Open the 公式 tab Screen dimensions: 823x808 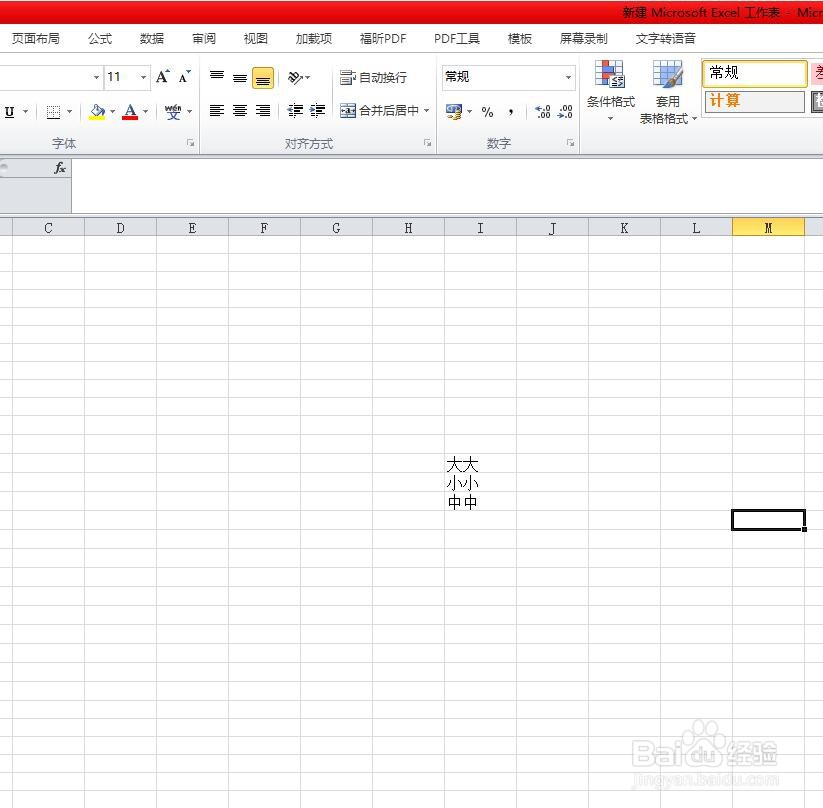[100, 38]
